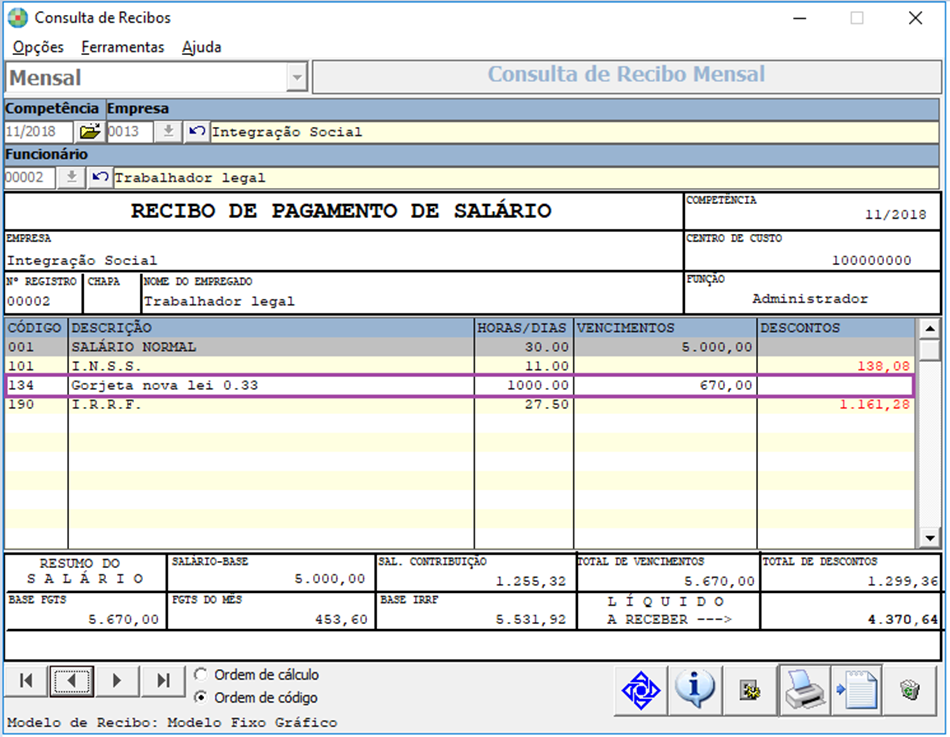Click Sal. Contribuição value 1.255,32

[x=530, y=581]
